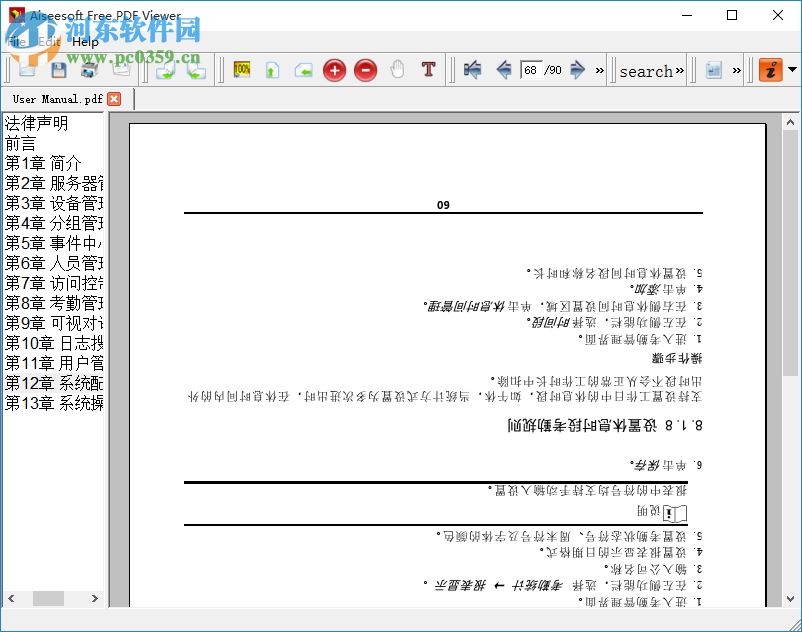This screenshot has width=802, height=632.
Task: Select the Hand pan tool
Action: click(398, 69)
